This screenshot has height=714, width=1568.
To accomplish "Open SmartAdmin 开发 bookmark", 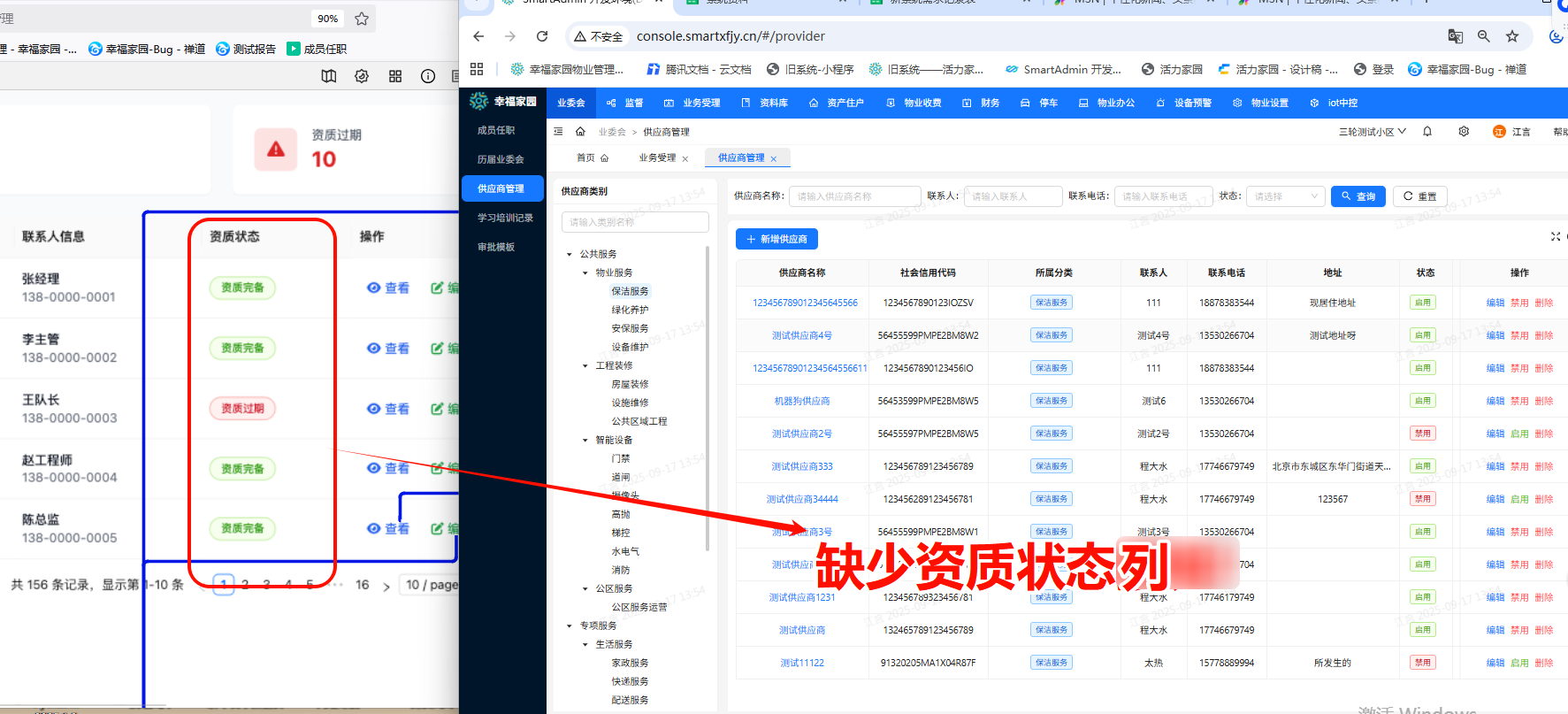I will click(x=1063, y=69).
